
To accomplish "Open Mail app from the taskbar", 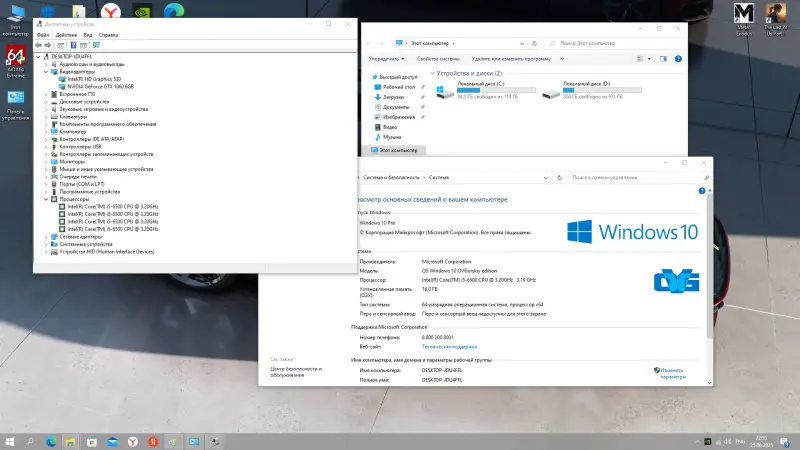I will tap(112, 442).
